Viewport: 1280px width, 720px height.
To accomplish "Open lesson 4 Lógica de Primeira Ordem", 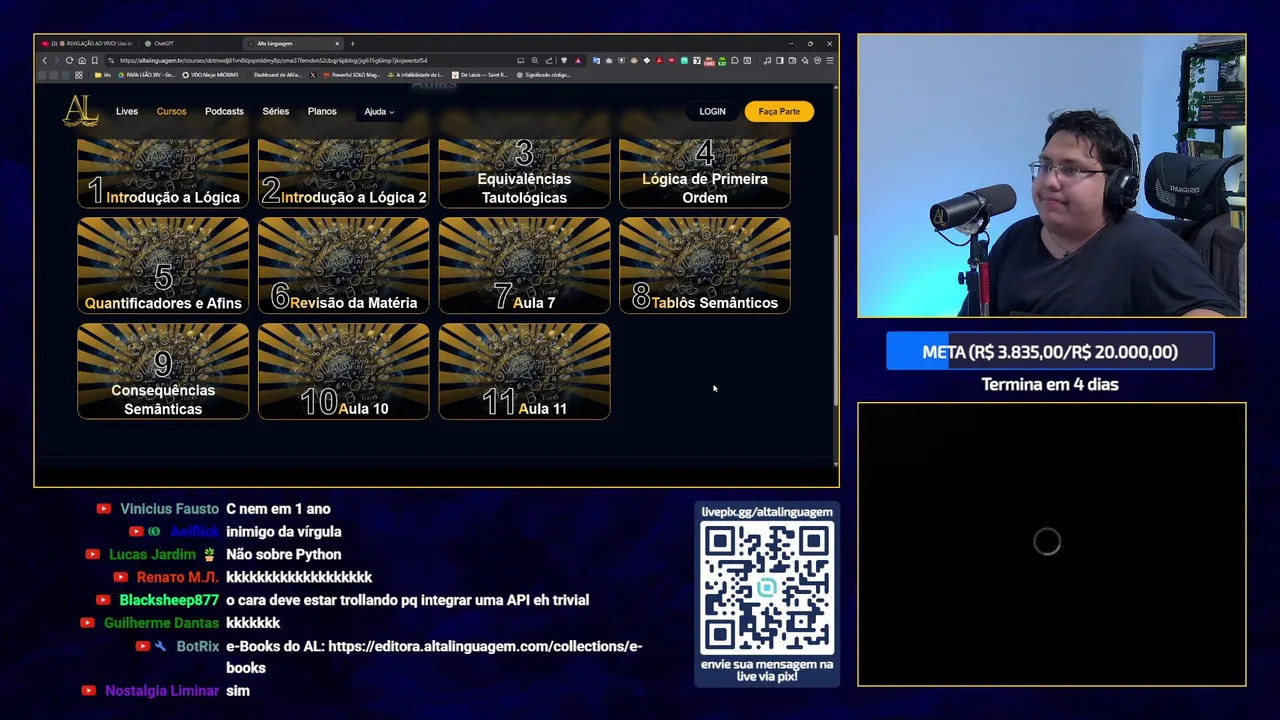I will (705, 174).
